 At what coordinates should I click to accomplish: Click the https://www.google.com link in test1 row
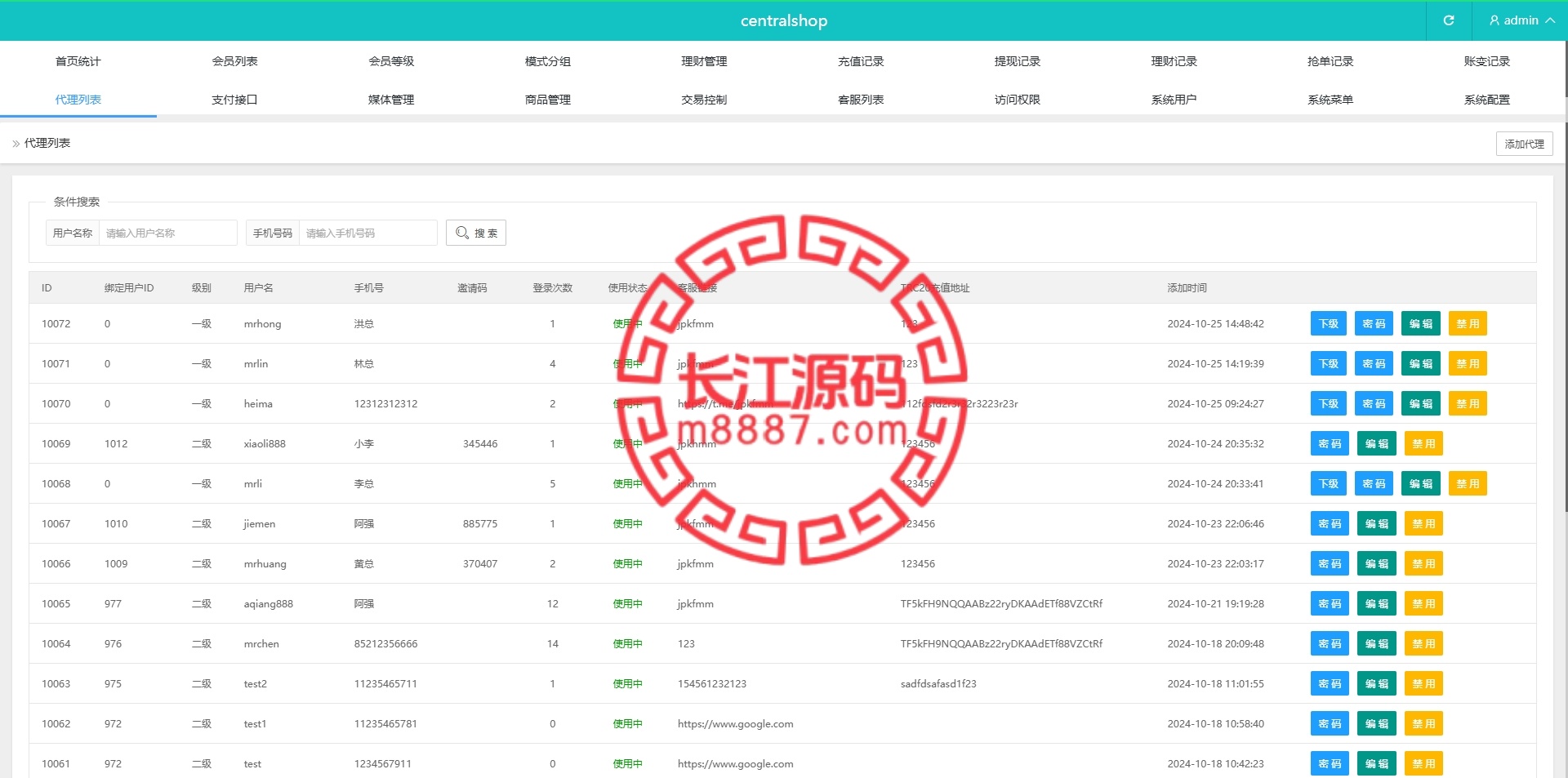(x=735, y=723)
